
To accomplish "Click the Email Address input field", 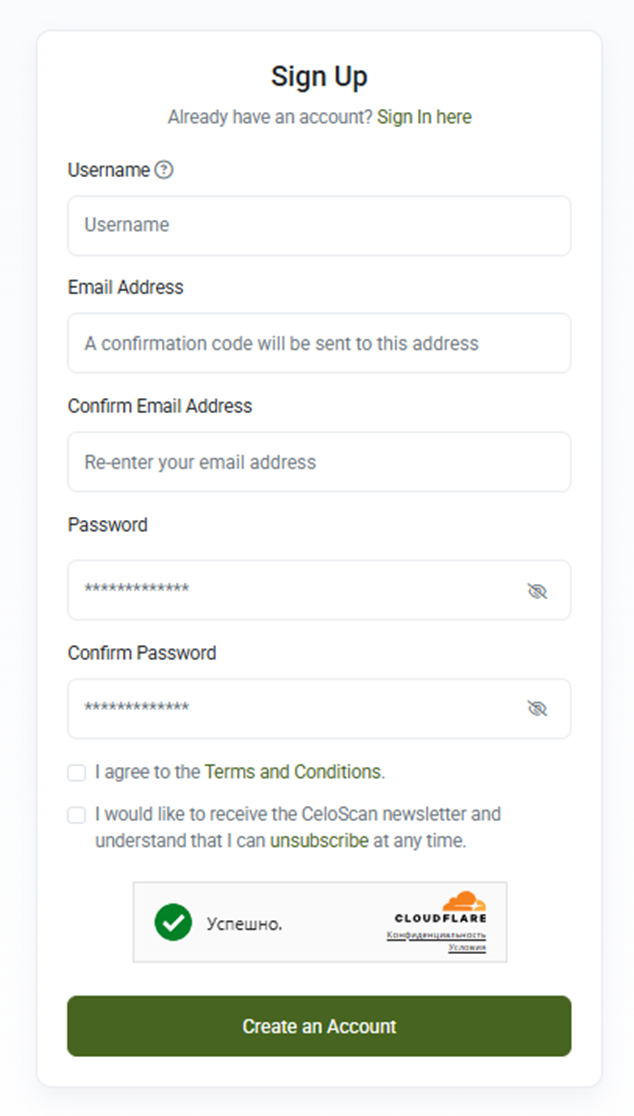I will coord(319,344).
